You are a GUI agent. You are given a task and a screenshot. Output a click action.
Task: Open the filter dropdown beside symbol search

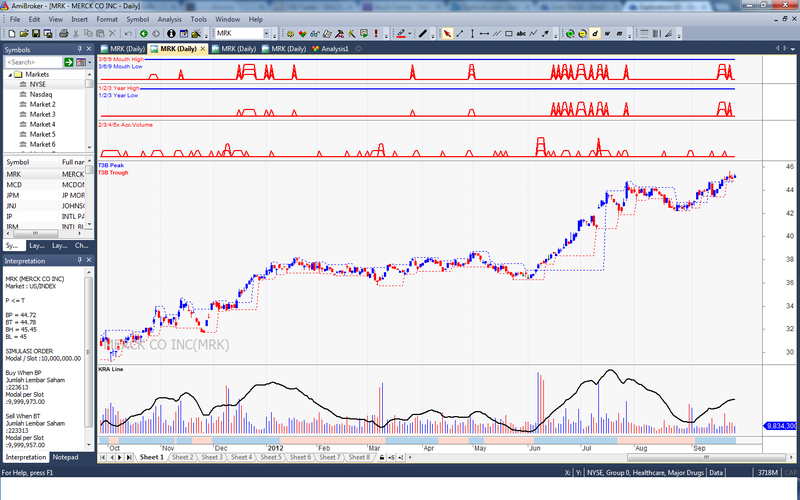pyautogui.click(x=90, y=62)
